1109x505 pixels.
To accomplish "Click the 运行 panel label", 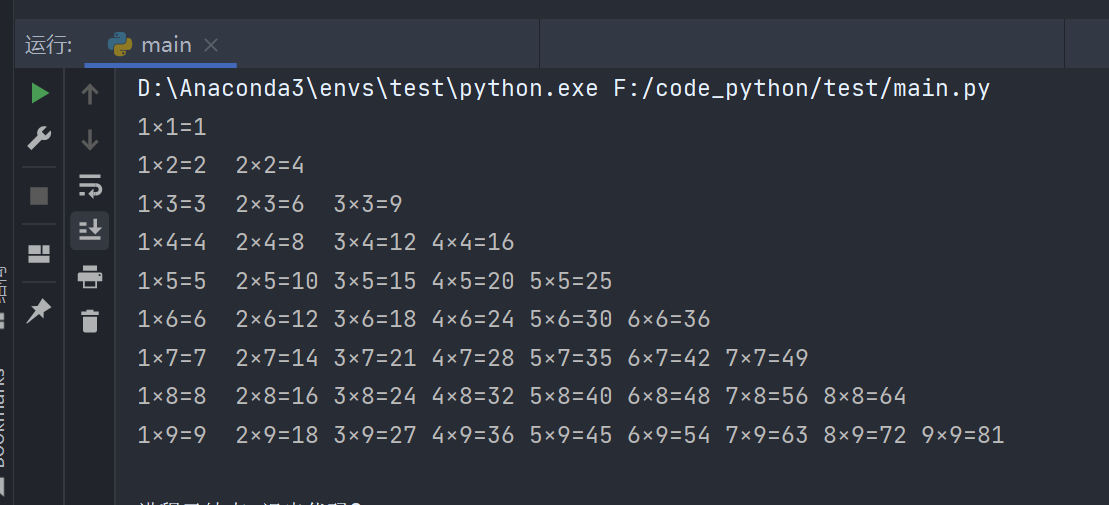I will click(49, 45).
